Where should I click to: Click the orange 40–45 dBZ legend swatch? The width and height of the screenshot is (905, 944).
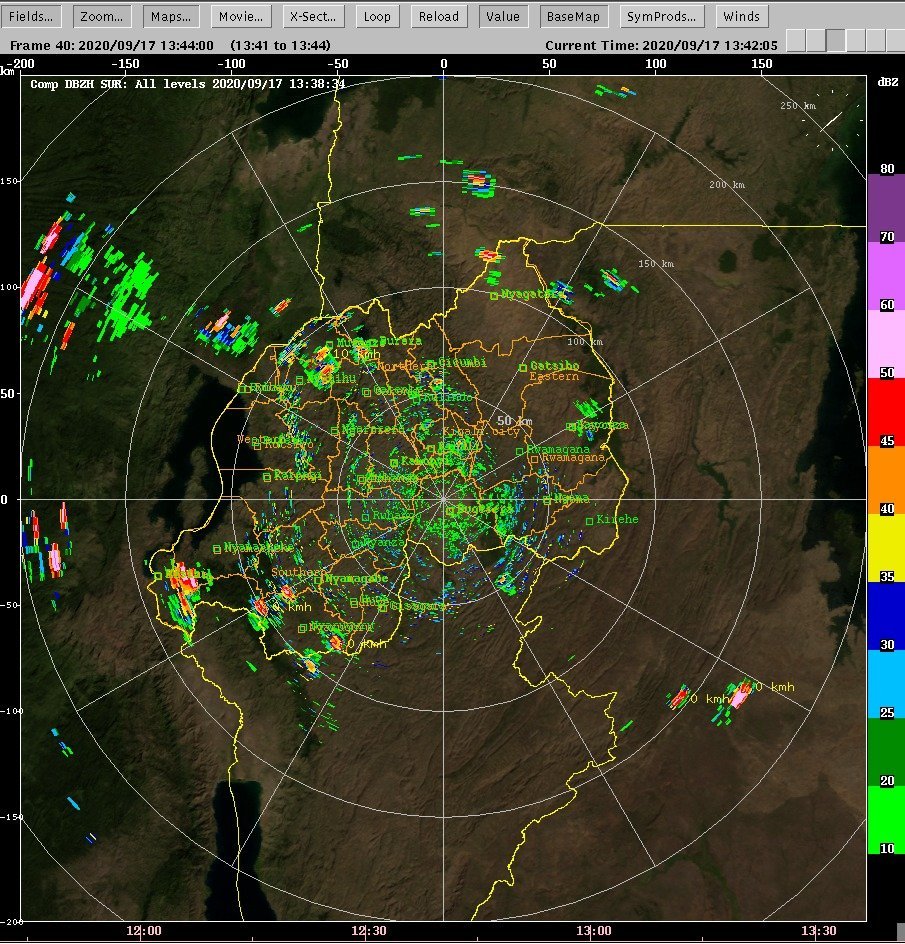click(886, 480)
